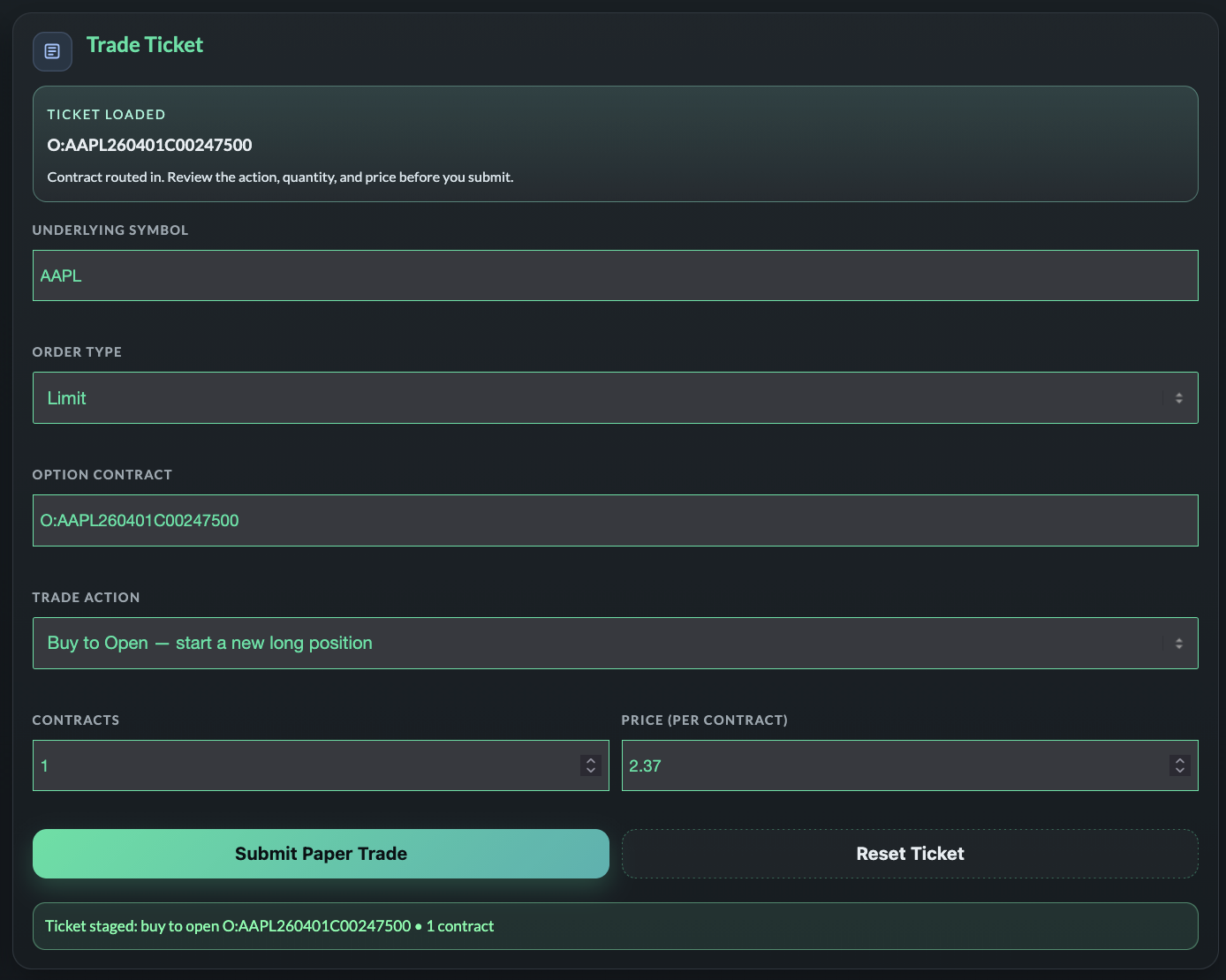
Task: Focus the Option Contract input field
Action: (x=615, y=521)
